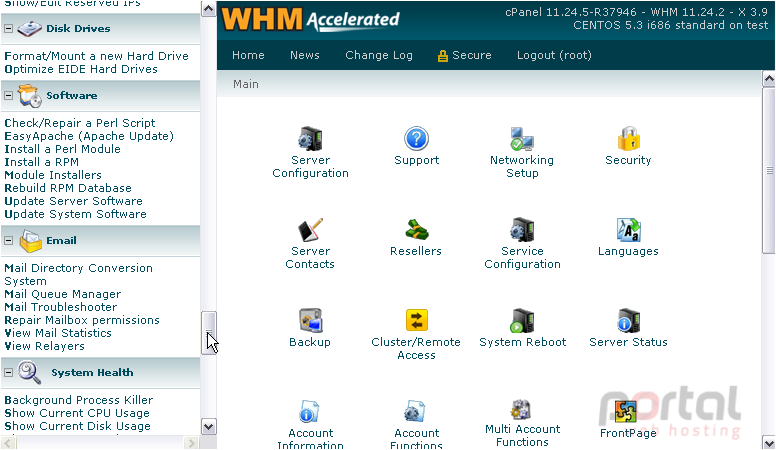Viewport: 776px width, 450px height.
Task: Open Install a RPM link
Action: [42, 162]
